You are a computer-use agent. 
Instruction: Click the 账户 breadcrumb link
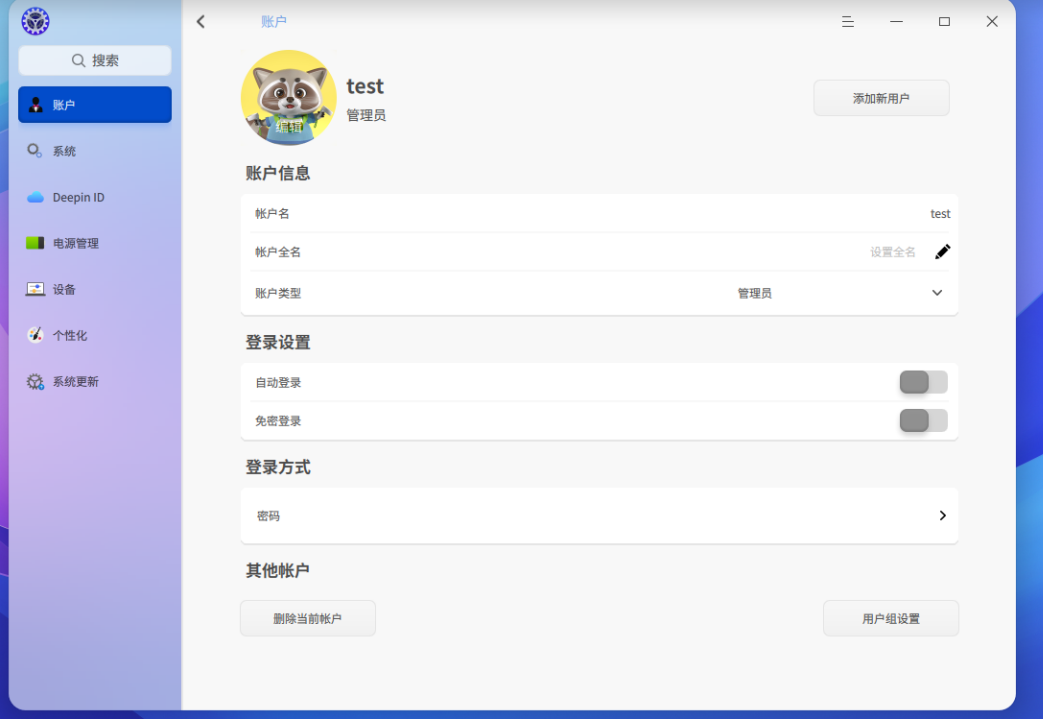pos(273,21)
